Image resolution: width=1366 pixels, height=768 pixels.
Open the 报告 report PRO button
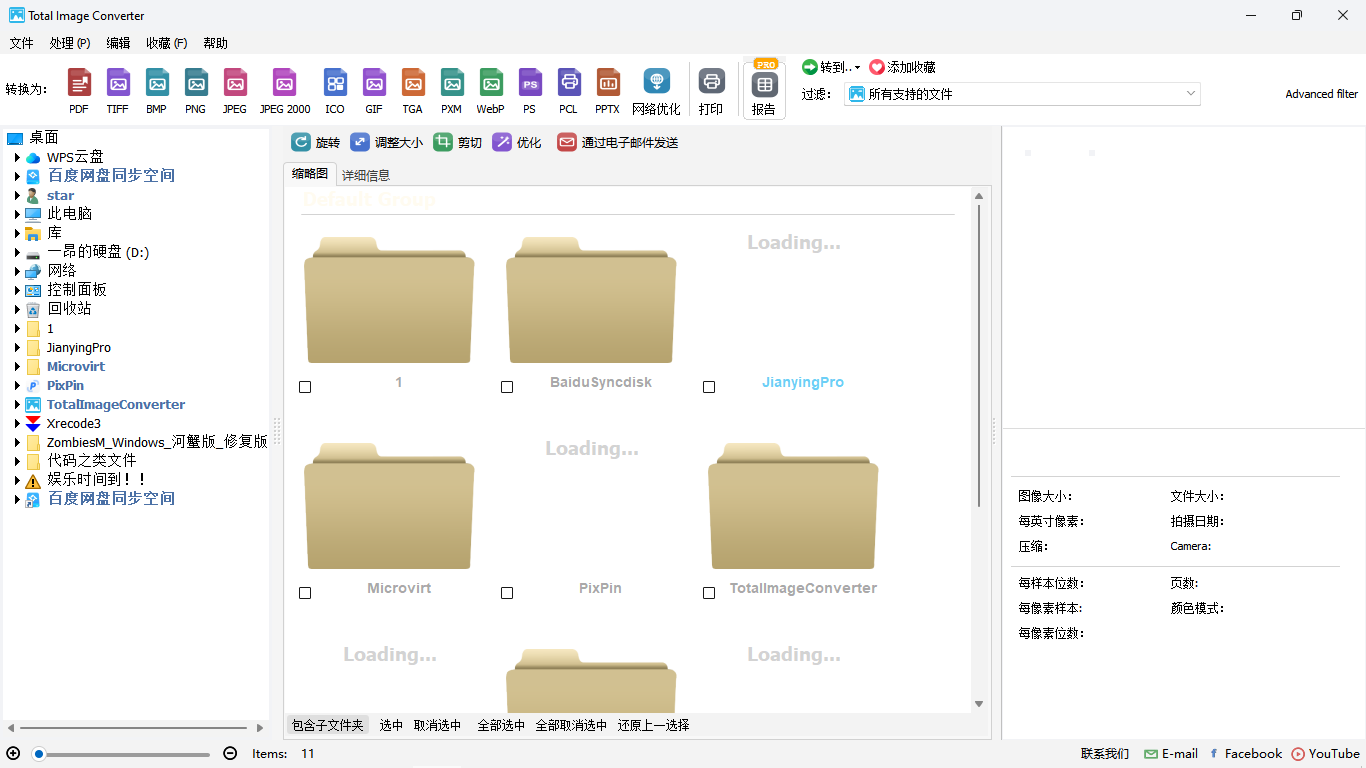click(764, 90)
